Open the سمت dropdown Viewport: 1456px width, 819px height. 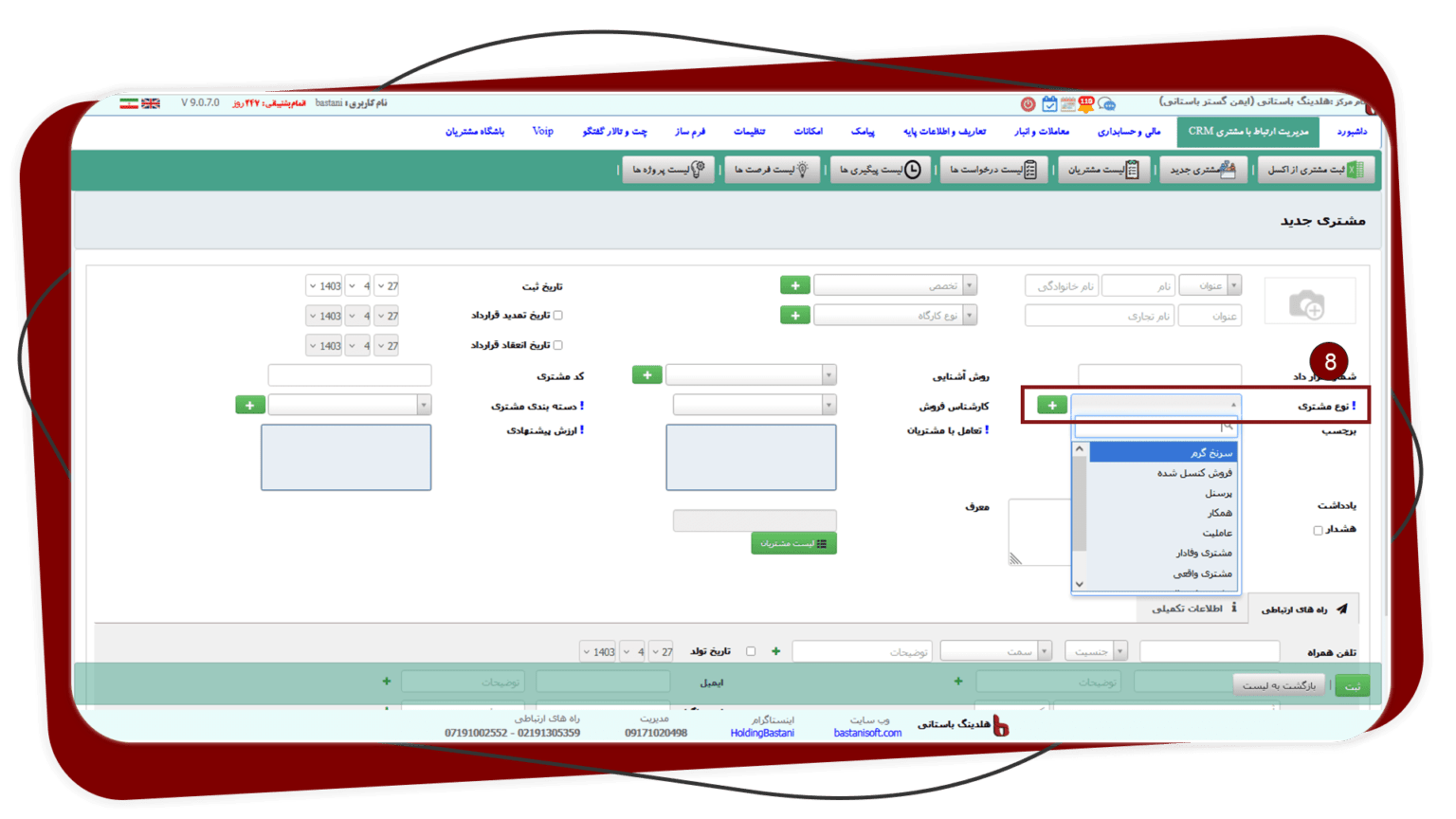(996, 651)
